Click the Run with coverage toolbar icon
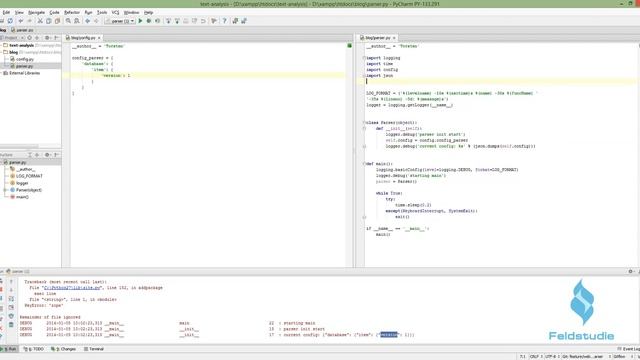Viewport: 640px width, 360px height. pyautogui.click(x=158, y=21)
